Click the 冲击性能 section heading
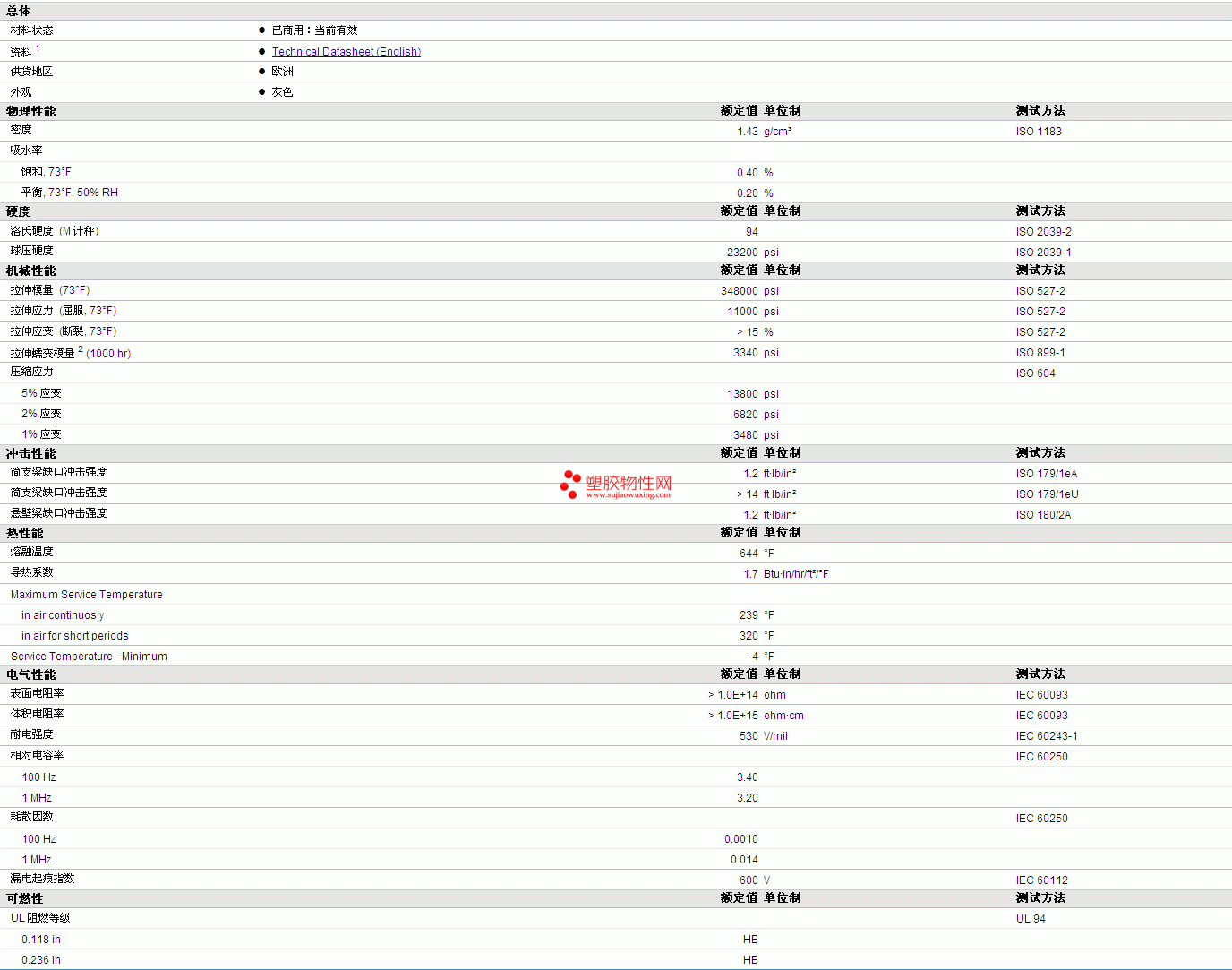 pyautogui.click(x=31, y=453)
